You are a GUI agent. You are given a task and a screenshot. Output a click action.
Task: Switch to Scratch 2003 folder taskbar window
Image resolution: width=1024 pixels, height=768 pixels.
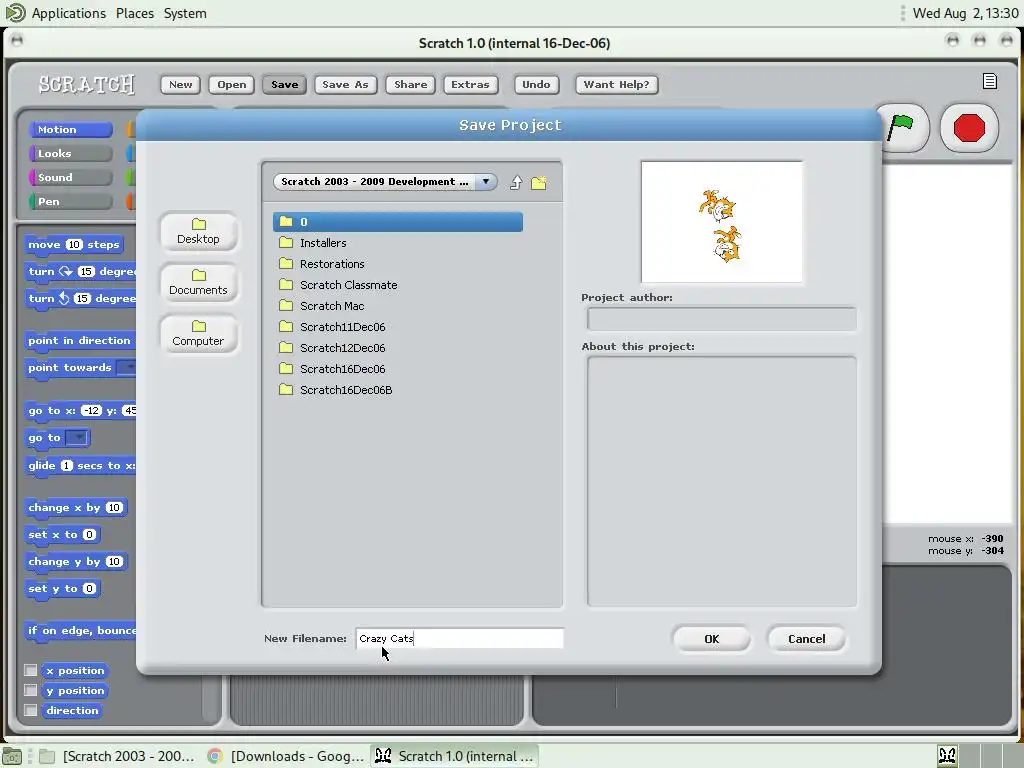pos(117,756)
